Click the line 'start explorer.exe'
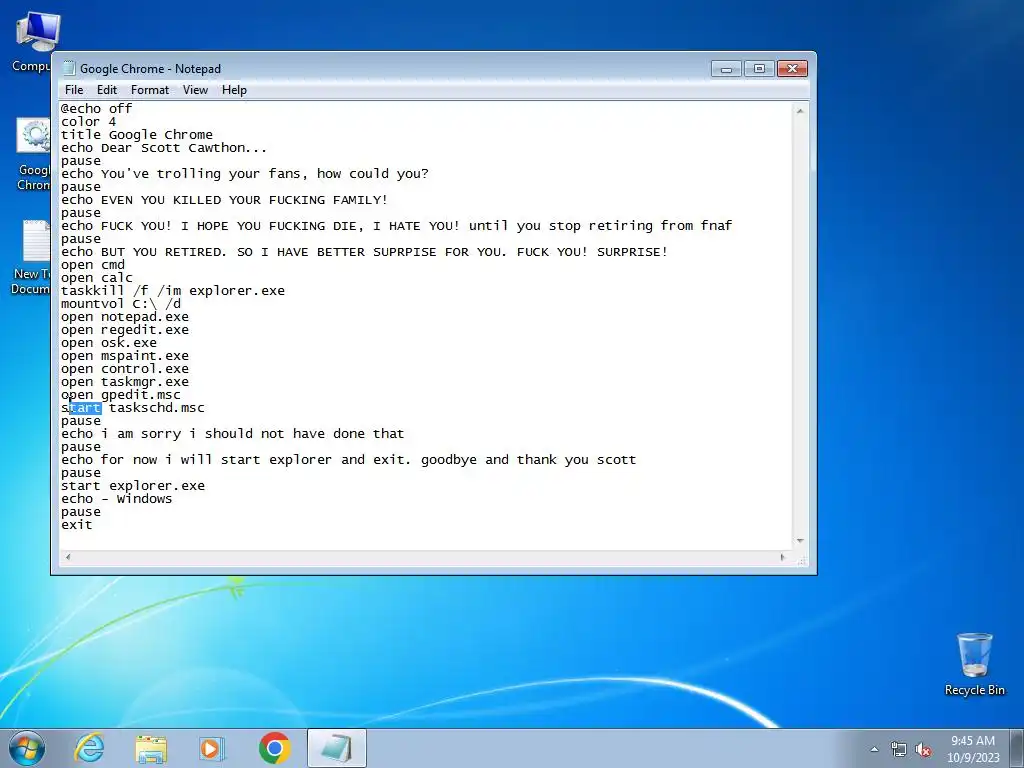The height and width of the screenshot is (768, 1024). click(x=133, y=486)
